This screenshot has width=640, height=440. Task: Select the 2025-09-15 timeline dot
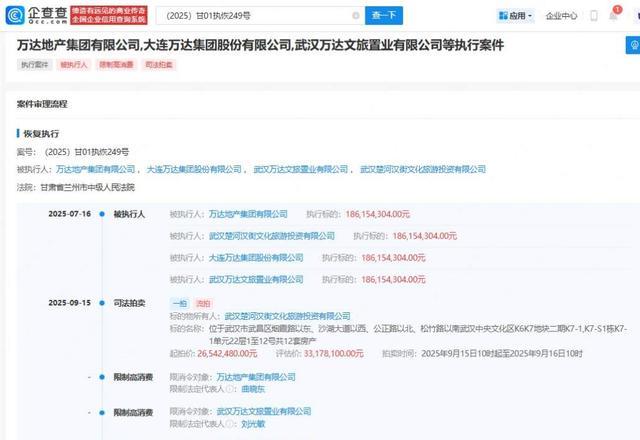(102, 303)
